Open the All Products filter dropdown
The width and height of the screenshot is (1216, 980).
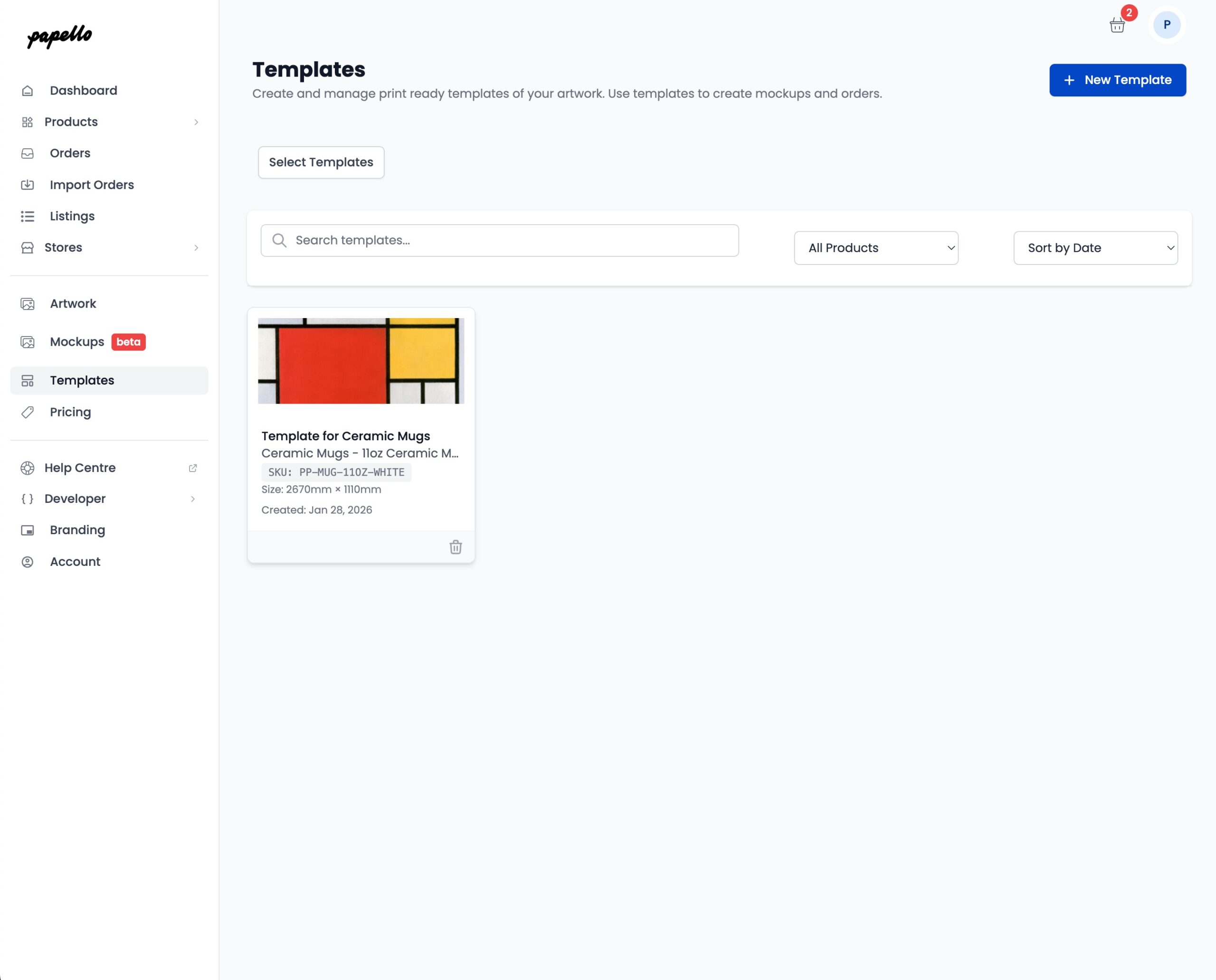coord(875,248)
